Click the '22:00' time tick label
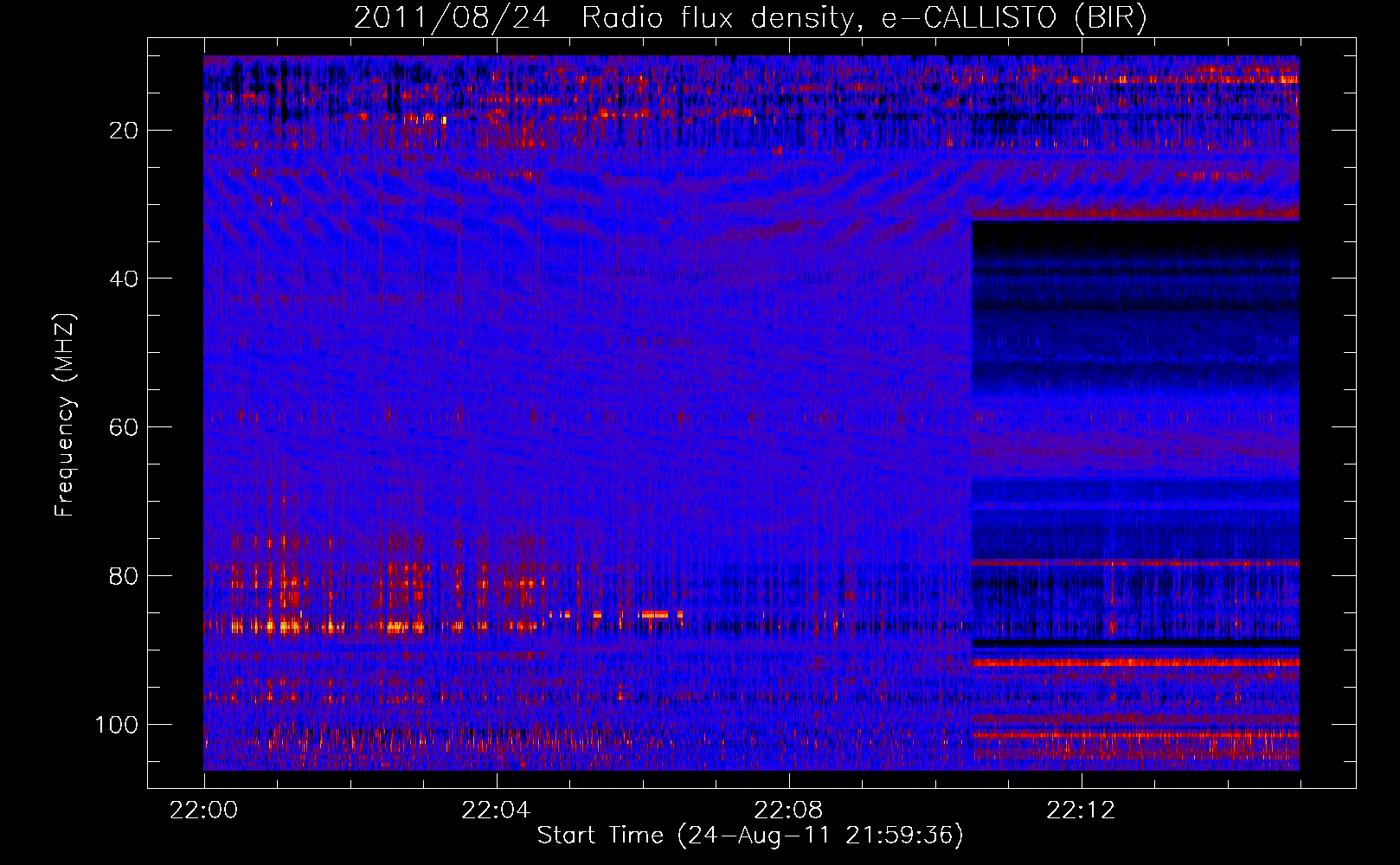 [x=204, y=811]
